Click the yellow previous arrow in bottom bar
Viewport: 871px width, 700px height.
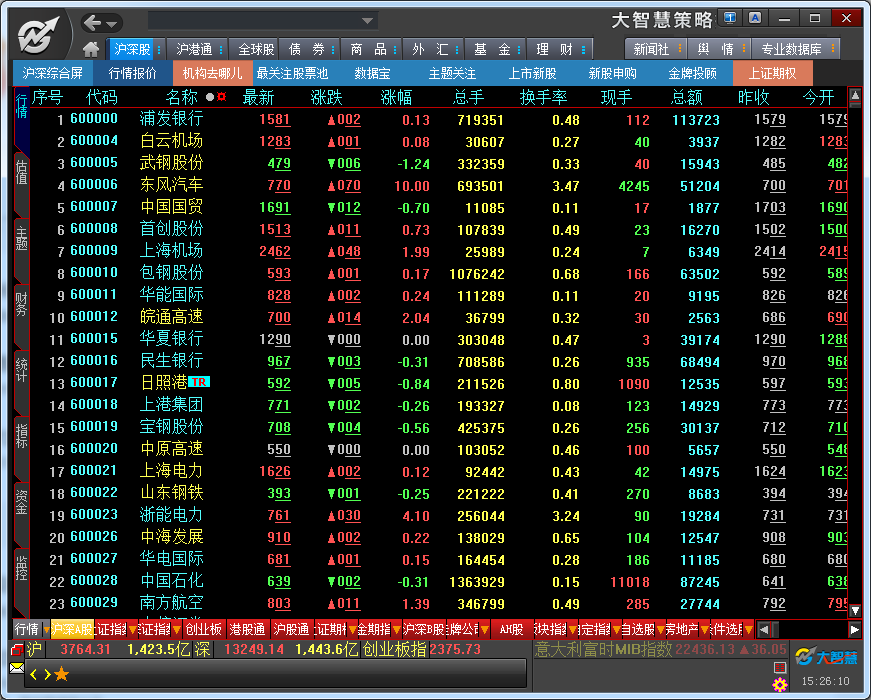[34, 674]
